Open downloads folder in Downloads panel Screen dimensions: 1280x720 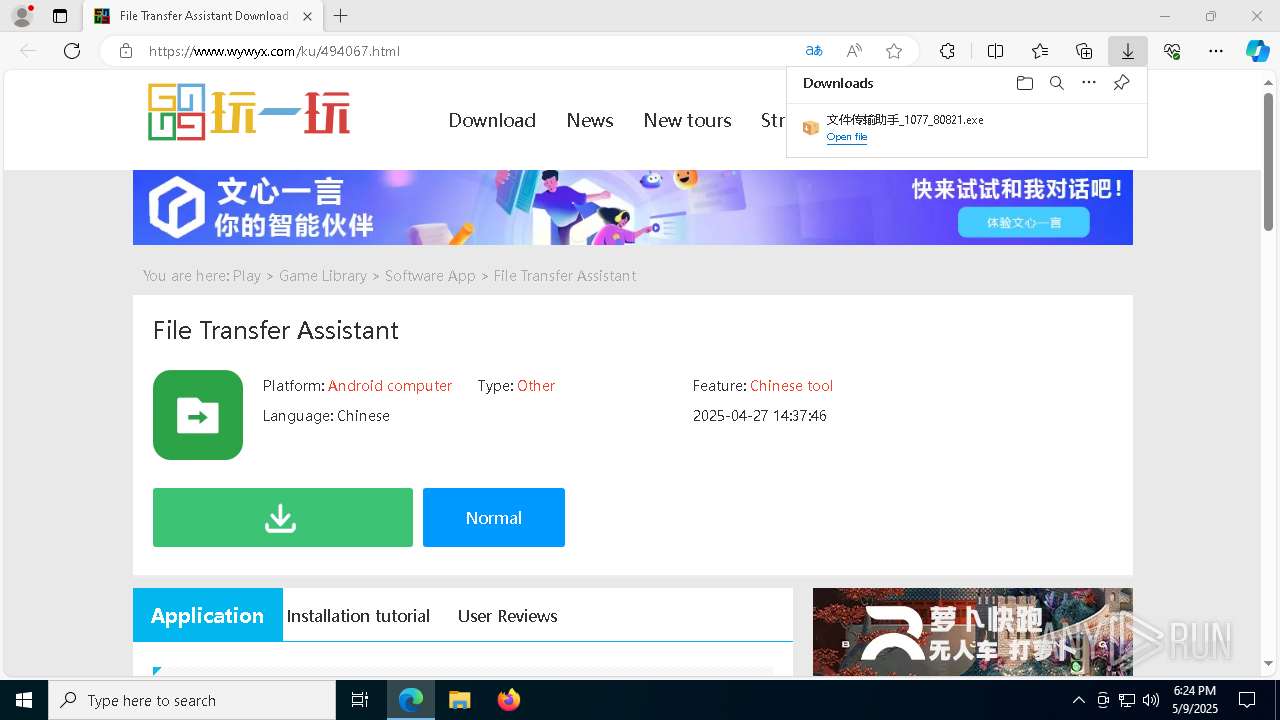pyautogui.click(x=1024, y=83)
